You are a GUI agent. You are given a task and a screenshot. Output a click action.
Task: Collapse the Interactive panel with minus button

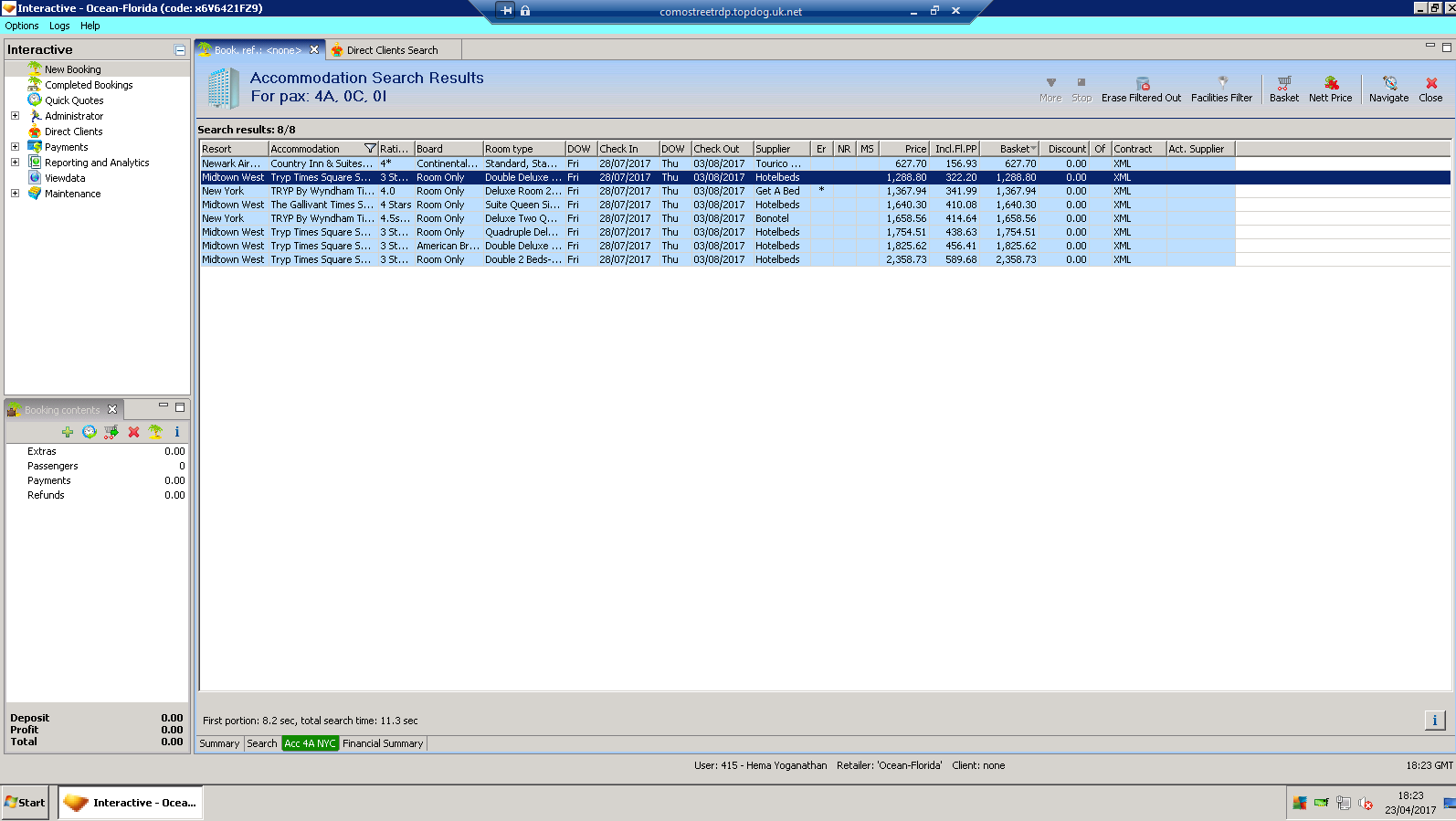coord(180,50)
